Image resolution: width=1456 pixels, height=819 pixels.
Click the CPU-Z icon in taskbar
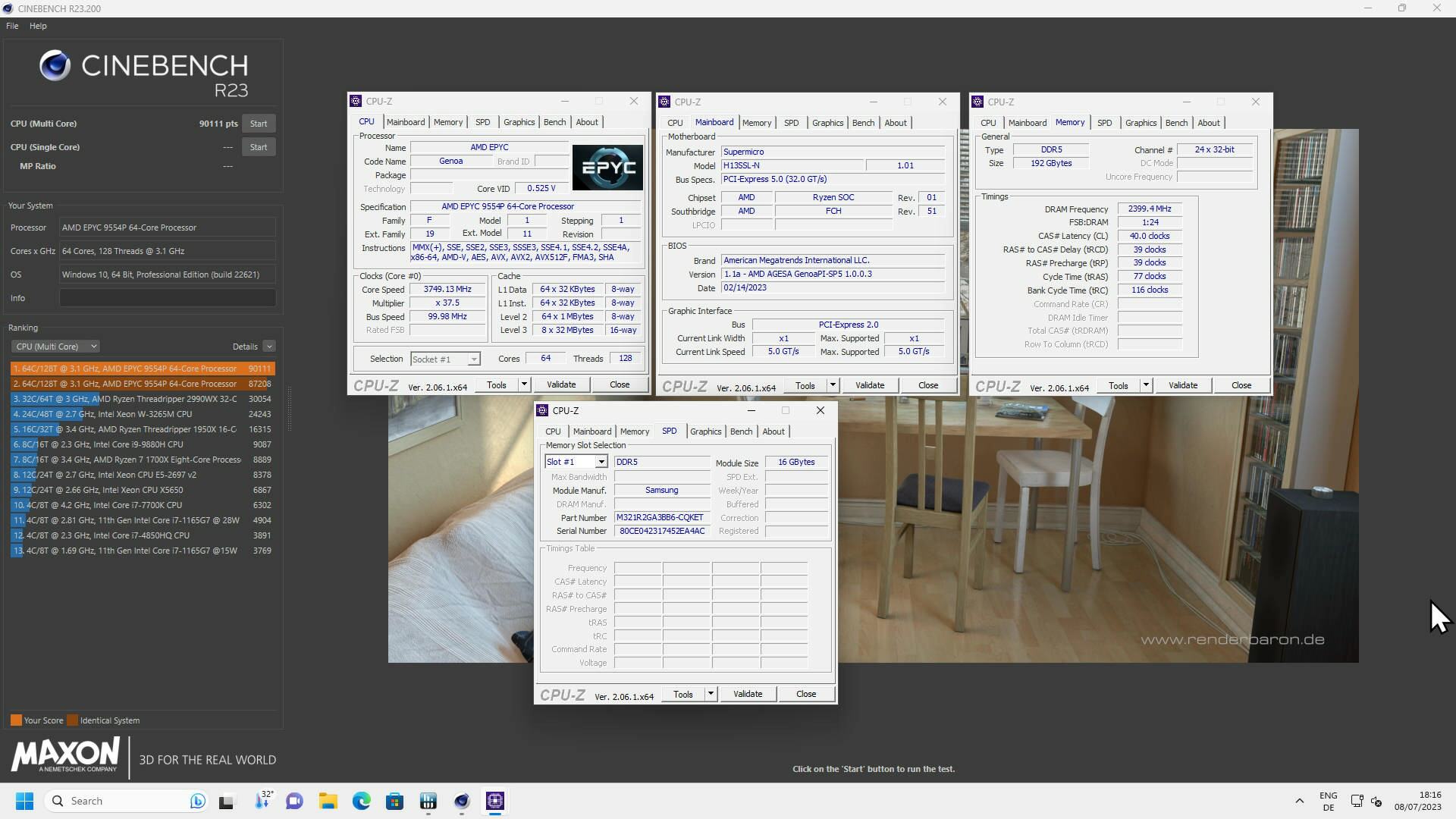pos(495,801)
